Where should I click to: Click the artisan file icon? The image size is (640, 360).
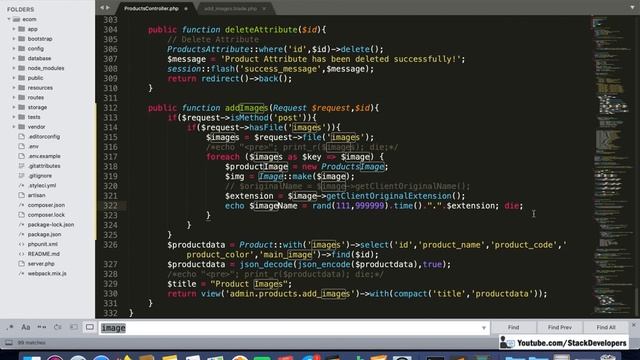[22, 195]
